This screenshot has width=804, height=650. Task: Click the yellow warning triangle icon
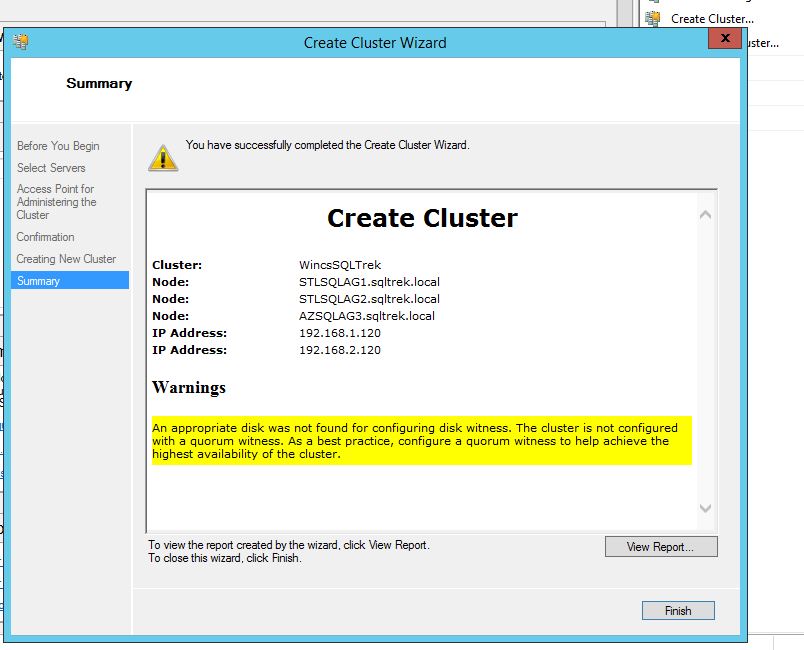point(163,157)
